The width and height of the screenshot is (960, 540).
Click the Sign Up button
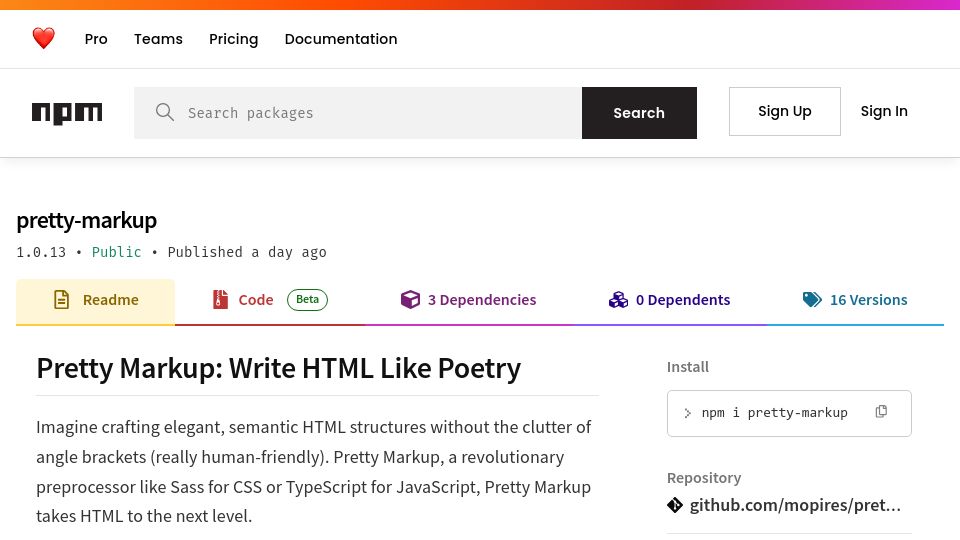tap(784, 111)
